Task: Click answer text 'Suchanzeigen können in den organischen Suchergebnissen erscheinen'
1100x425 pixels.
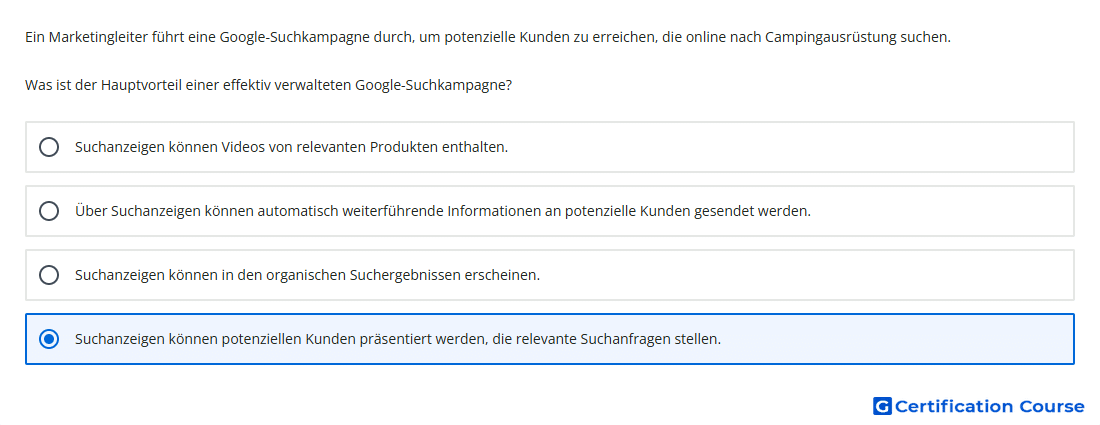Action: (x=307, y=275)
